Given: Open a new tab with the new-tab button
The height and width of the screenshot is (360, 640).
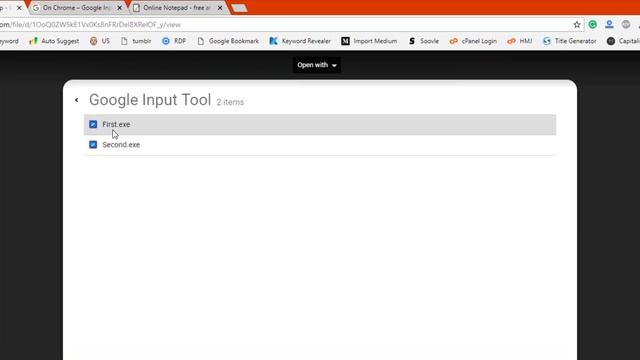Looking at the screenshot, I should (239, 8).
